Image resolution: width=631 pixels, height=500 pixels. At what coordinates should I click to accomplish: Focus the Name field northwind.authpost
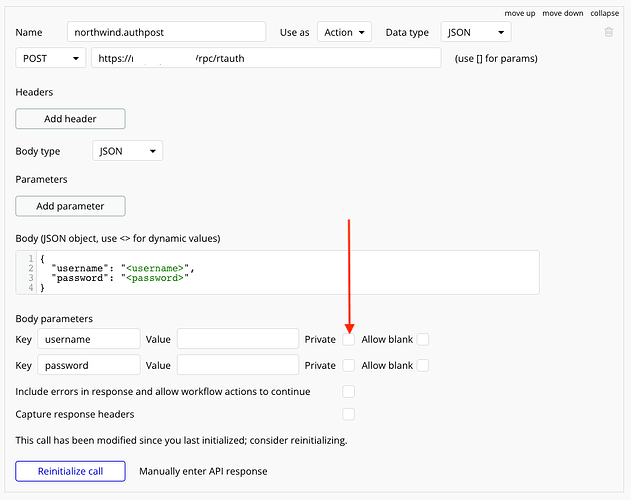click(x=167, y=32)
